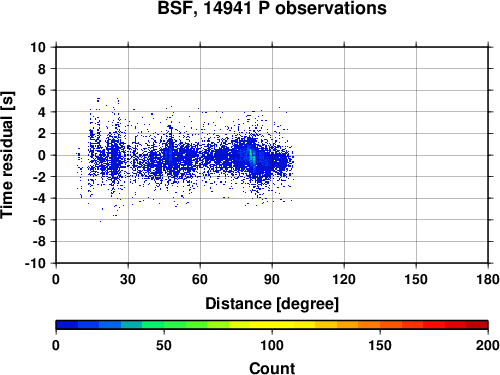The height and width of the screenshot is (375, 500).
Task: Click the x-axis tick label '30'
Action: click(x=128, y=279)
